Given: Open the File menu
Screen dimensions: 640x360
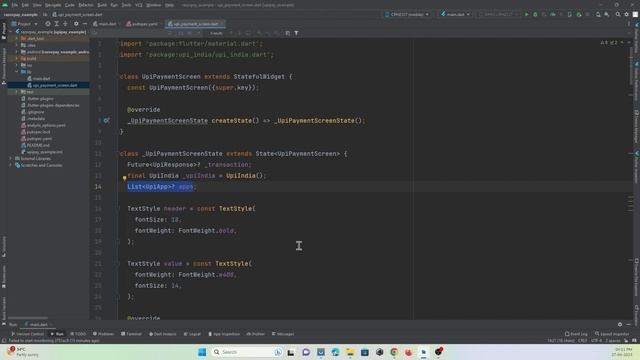Looking at the screenshot, I should pos(14,5).
